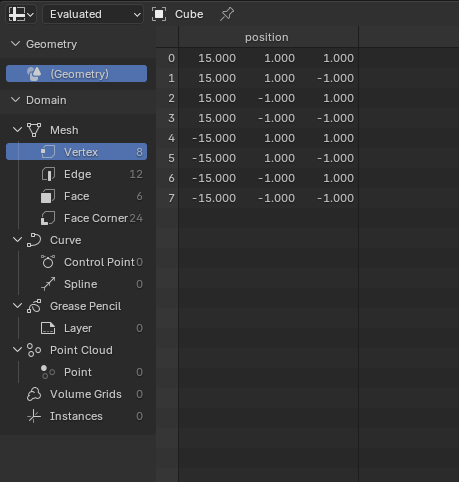Click the Face Corner domain icon
This screenshot has height=482, width=459.
pyautogui.click(x=48, y=218)
